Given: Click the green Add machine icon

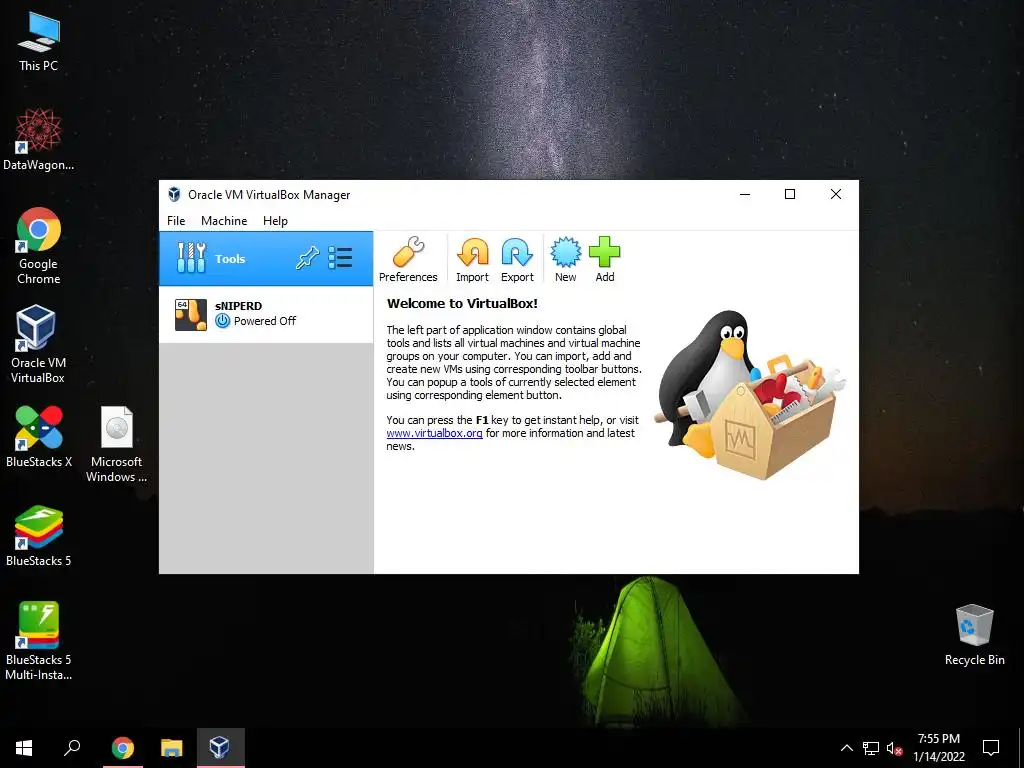Looking at the screenshot, I should point(605,259).
